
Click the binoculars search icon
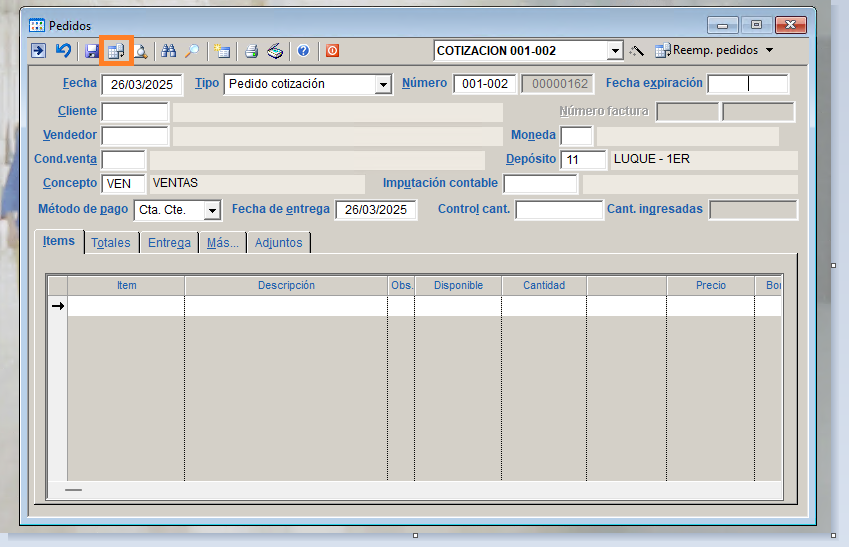point(169,51)
